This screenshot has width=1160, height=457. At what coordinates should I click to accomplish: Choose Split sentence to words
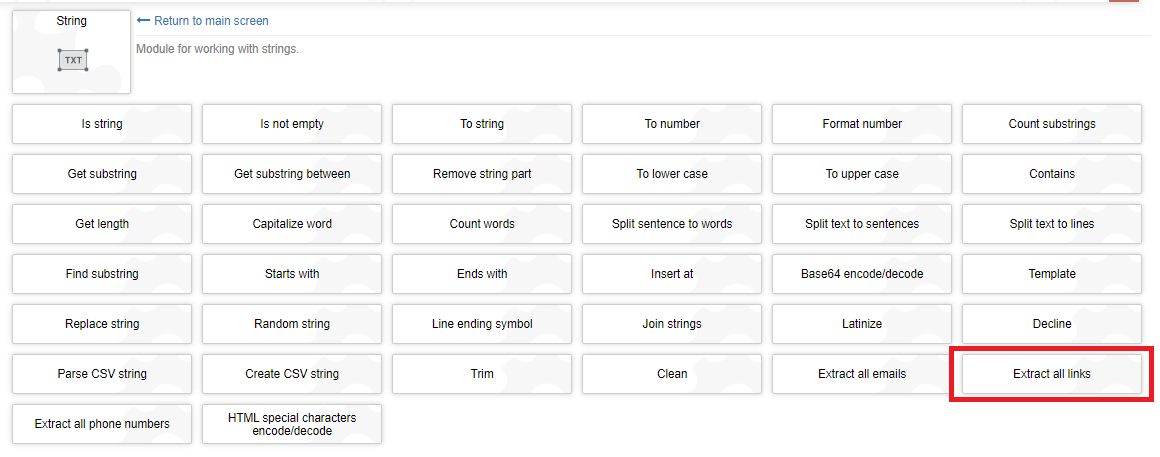[x=672, y=224]
